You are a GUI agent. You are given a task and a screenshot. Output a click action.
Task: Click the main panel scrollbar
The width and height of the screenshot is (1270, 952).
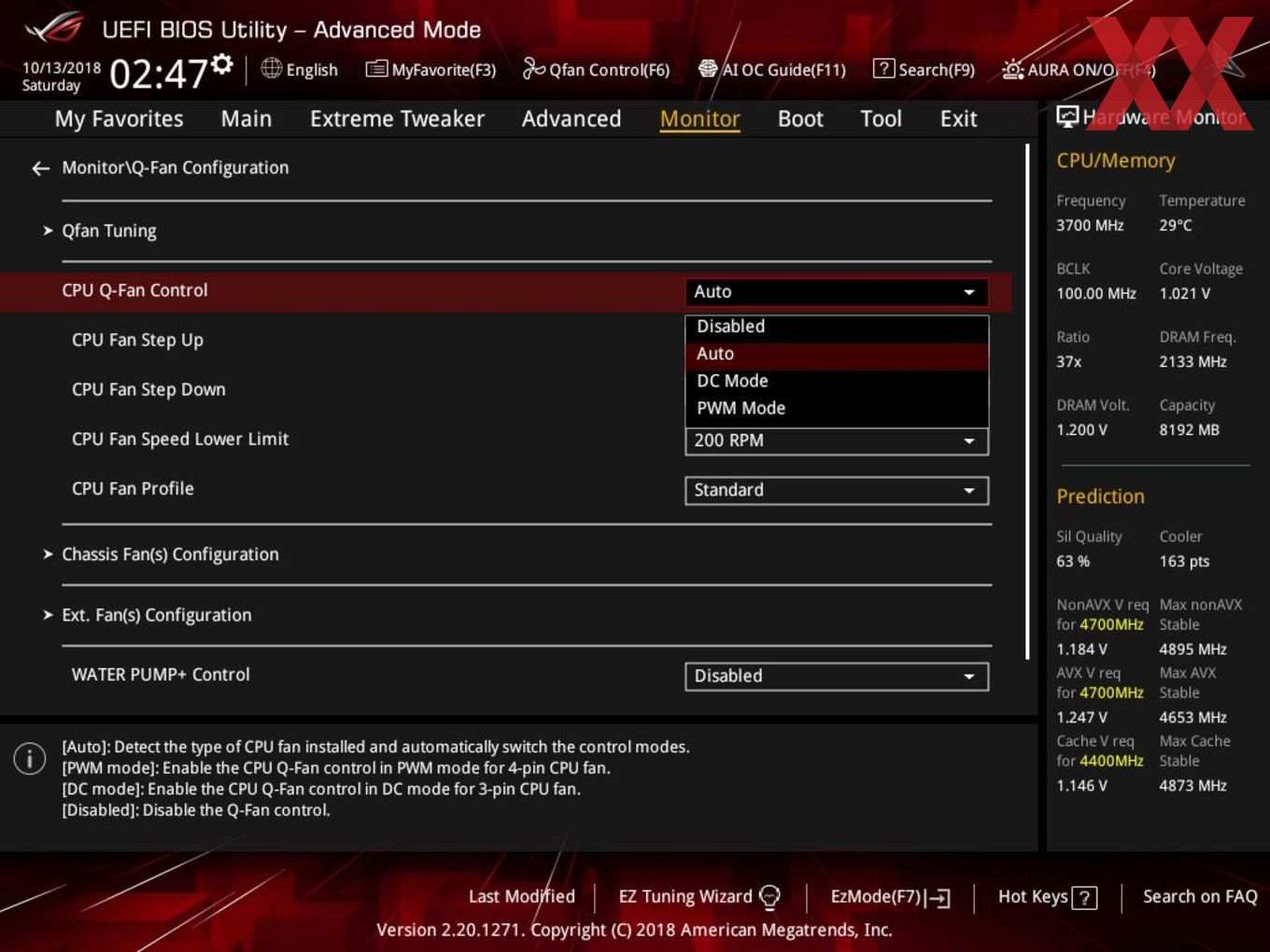[1027, 401]
